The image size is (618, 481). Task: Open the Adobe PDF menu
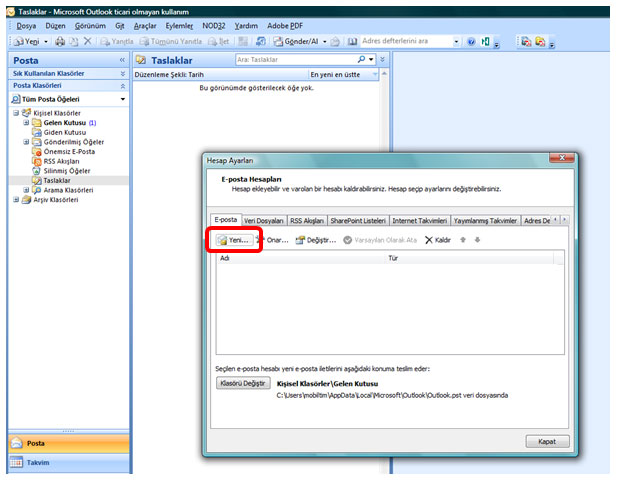click(285, 26)
